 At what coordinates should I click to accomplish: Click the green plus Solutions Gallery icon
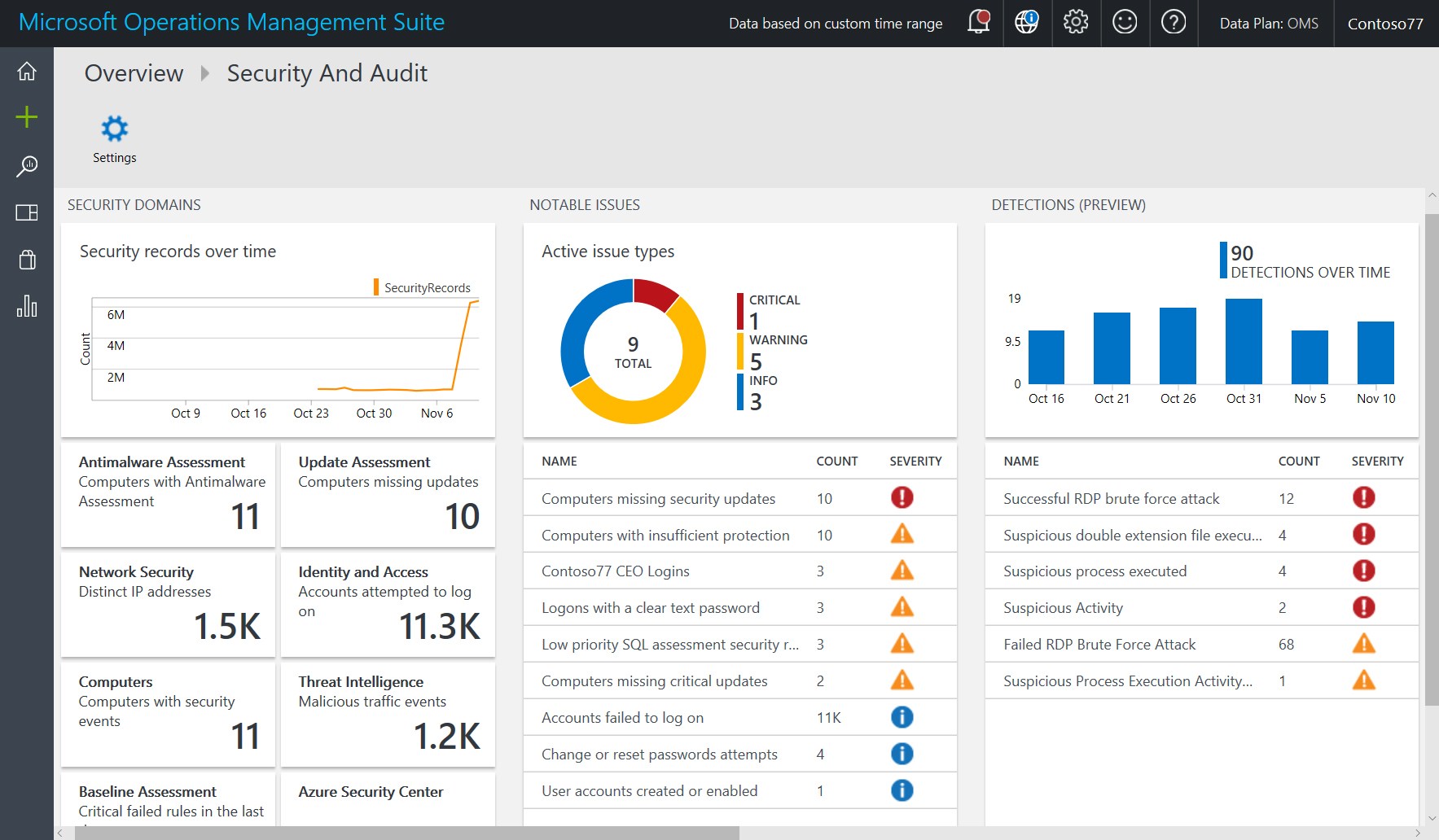coord(27,117)
